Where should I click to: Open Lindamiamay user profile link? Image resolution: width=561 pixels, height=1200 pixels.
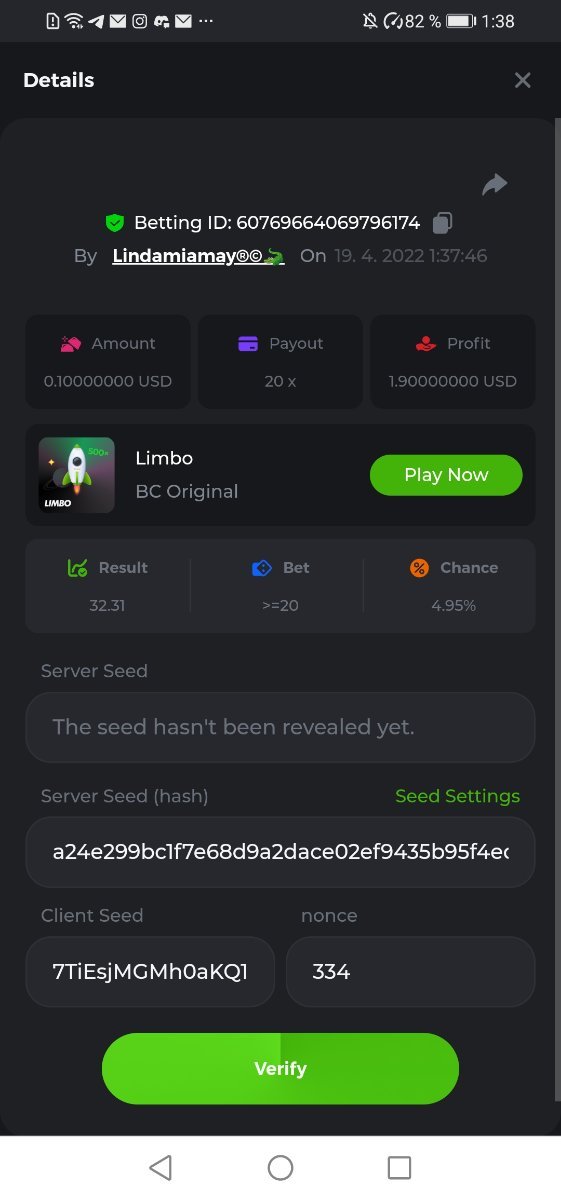pos(198,256)
